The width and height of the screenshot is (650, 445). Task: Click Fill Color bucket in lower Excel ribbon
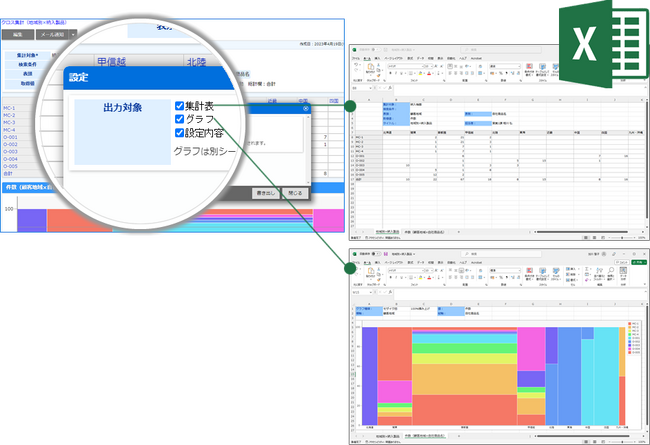click(x=420, y=277)
